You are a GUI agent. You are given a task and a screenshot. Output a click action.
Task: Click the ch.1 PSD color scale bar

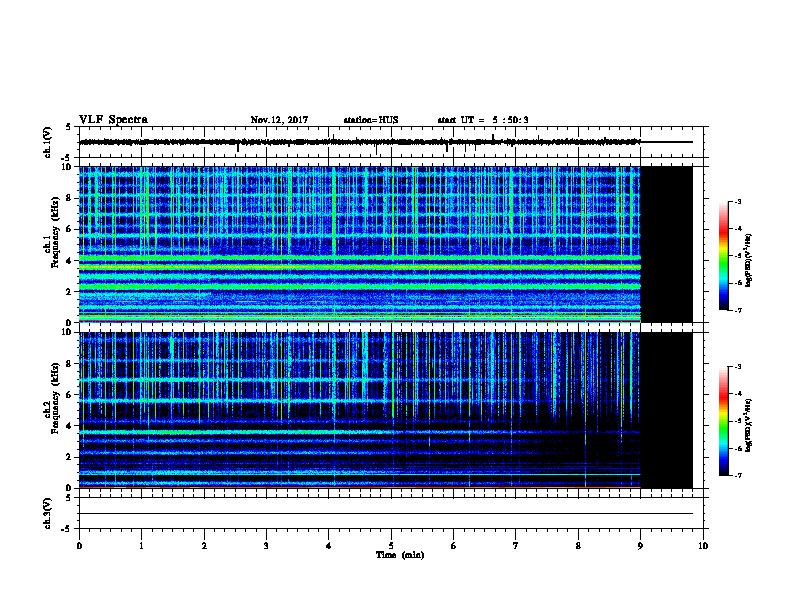click(x=724, y=256)
